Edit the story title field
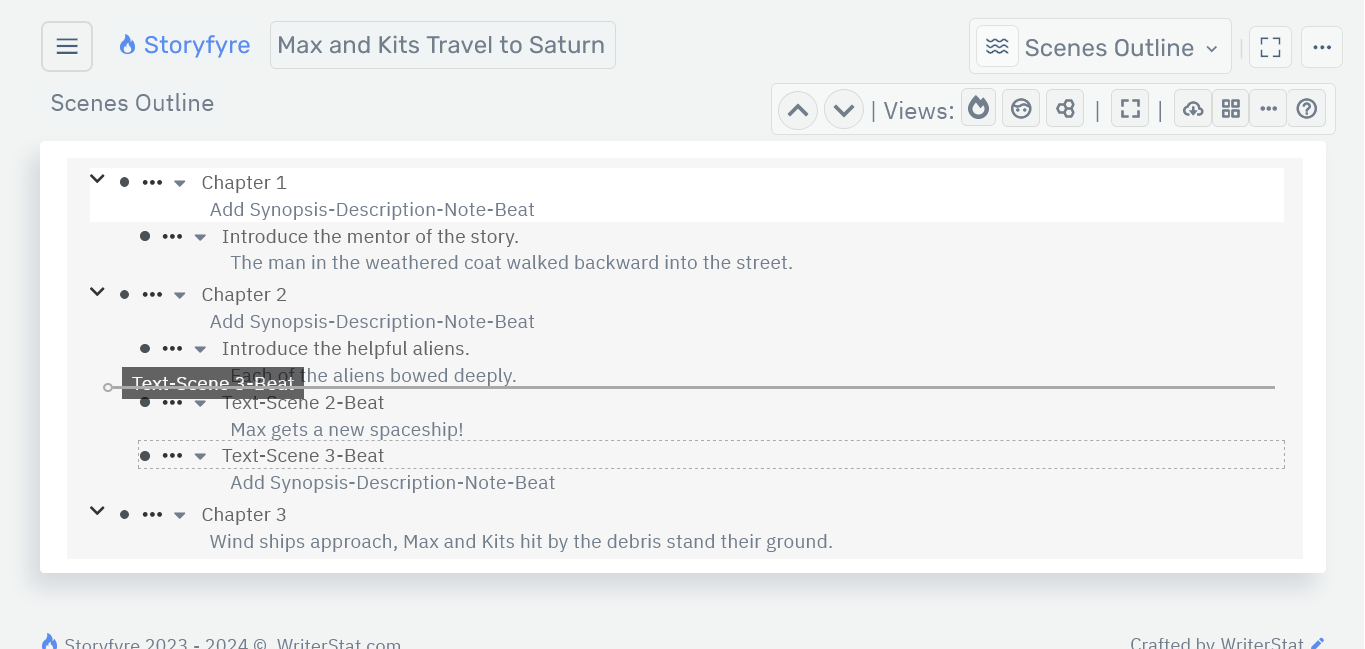 click(442, 45)
